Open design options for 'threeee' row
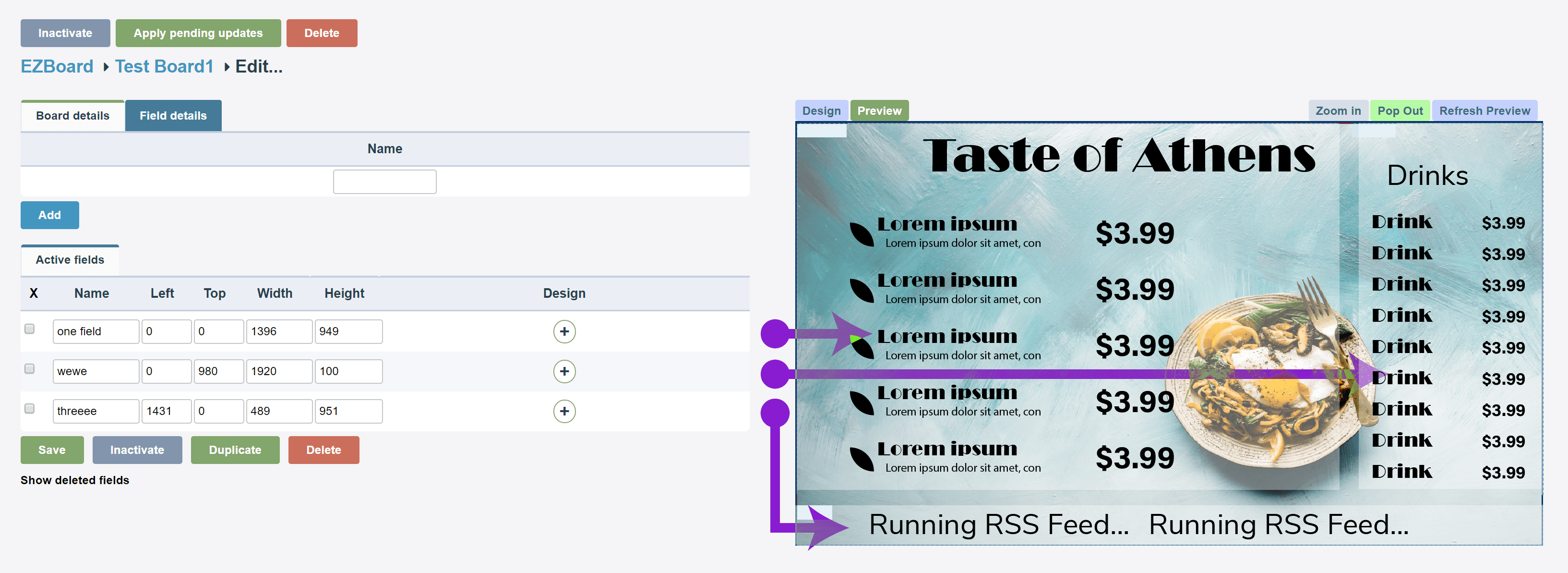Viewport: 1568px width, 573px height. pyautogui.click(x=564, y=411)
